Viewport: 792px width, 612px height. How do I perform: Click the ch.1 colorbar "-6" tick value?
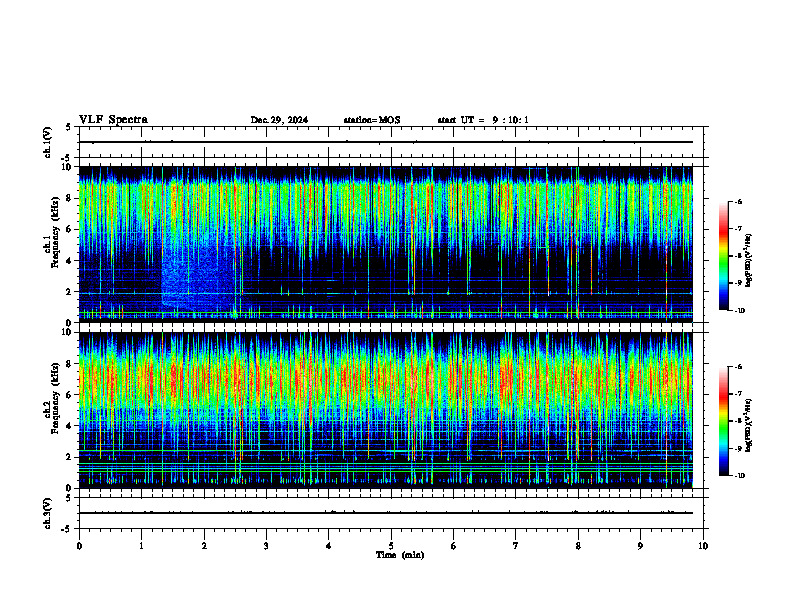click(738, 202)
